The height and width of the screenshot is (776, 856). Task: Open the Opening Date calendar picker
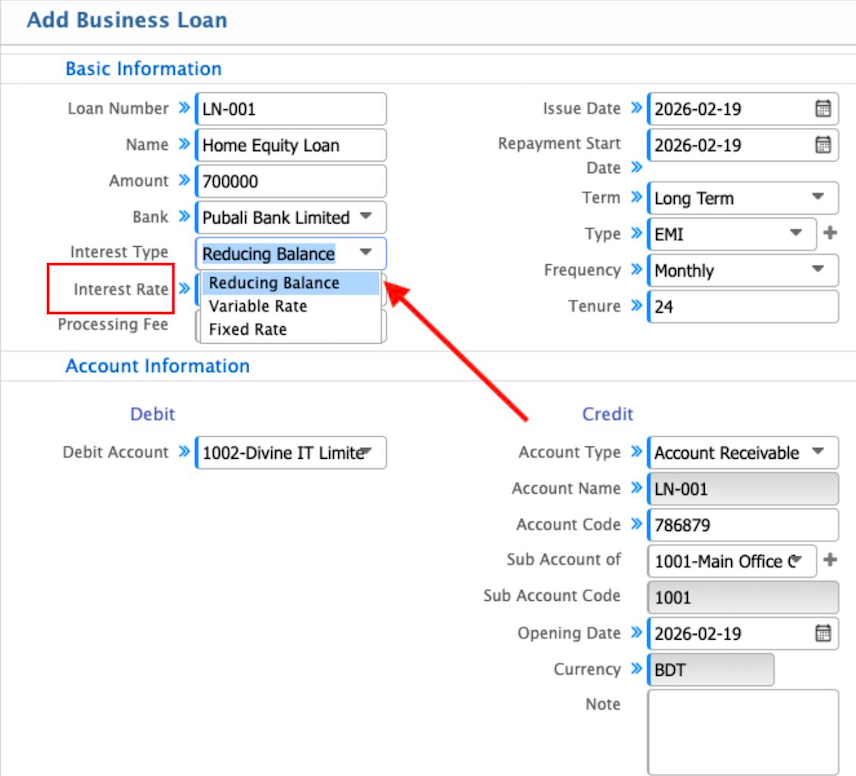(x=823, y=633)
